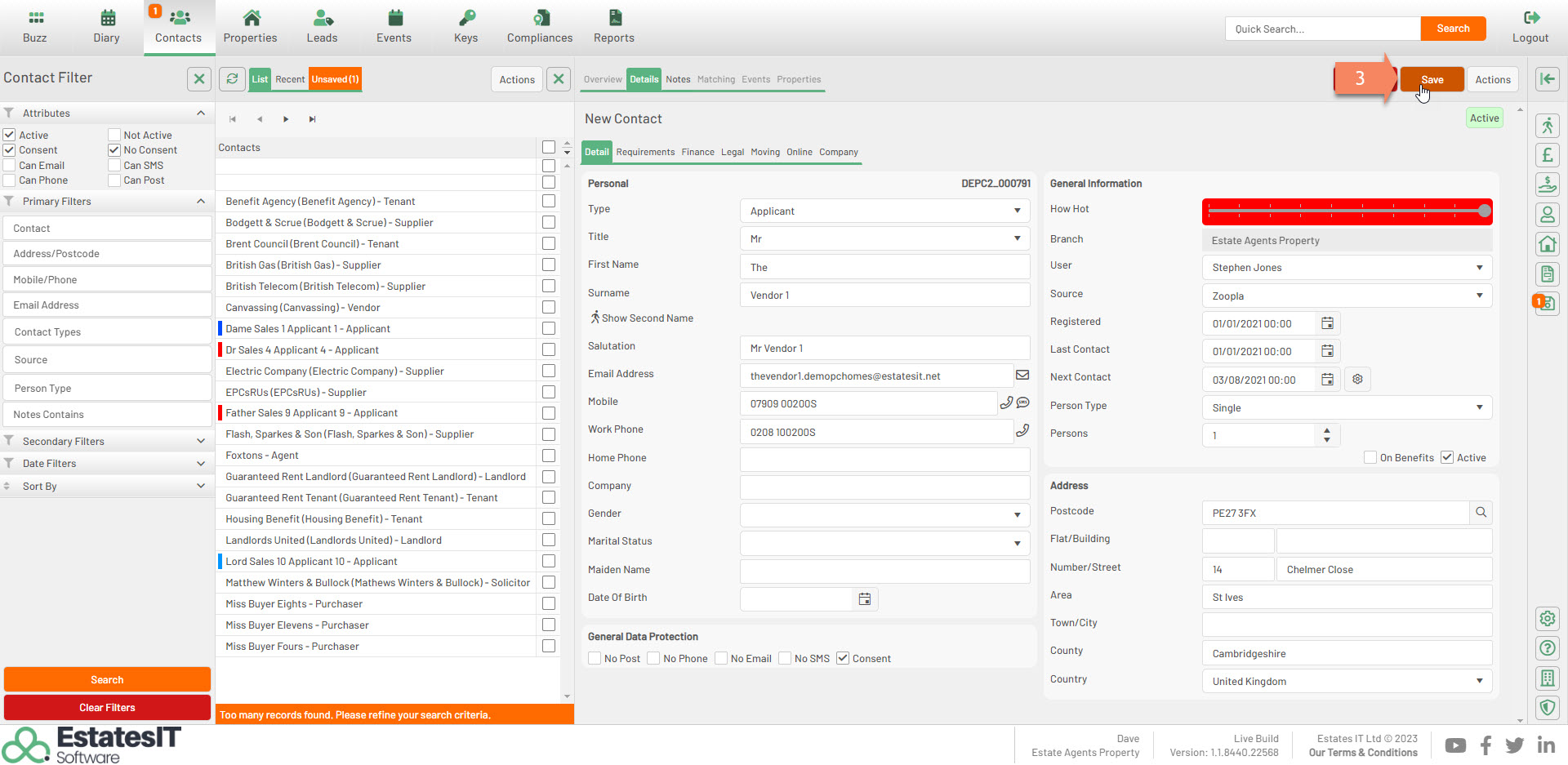
Task: Click the SMS speech bubble icon beside Mobile
Action: point(1023,403)
